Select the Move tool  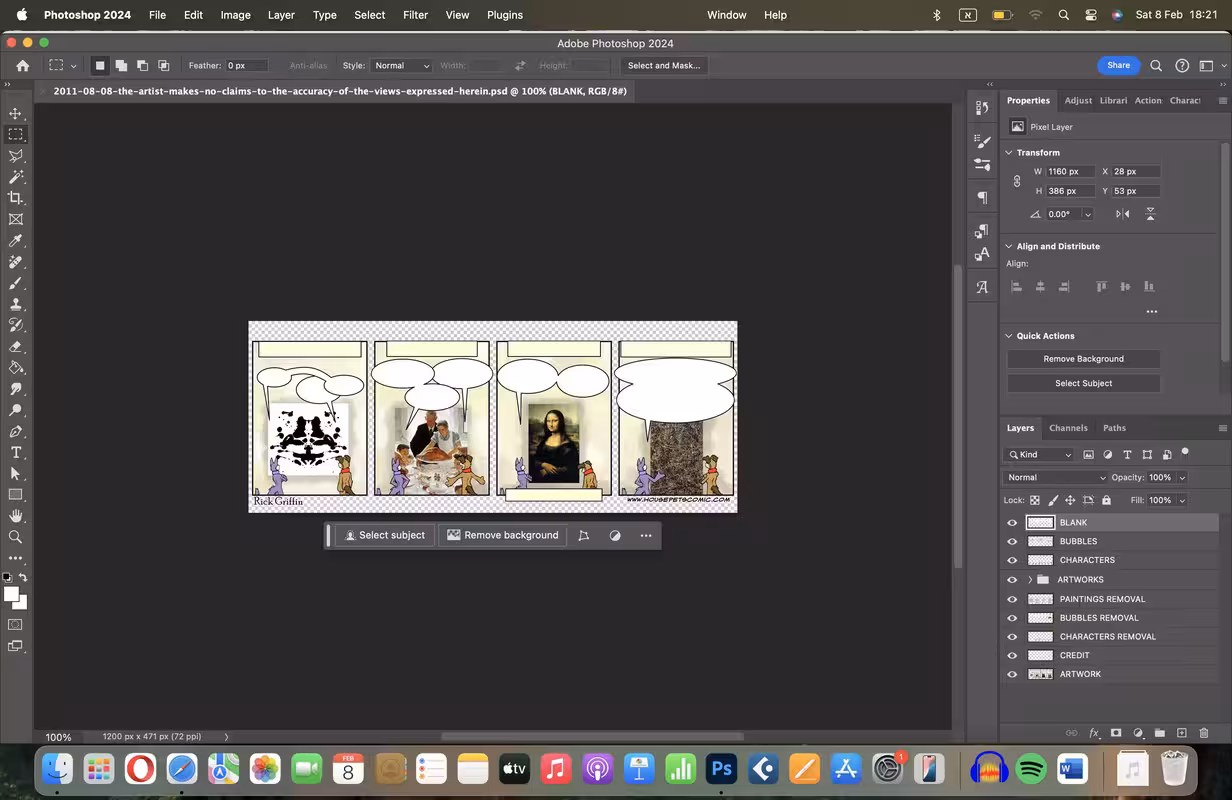pos(15,113)
